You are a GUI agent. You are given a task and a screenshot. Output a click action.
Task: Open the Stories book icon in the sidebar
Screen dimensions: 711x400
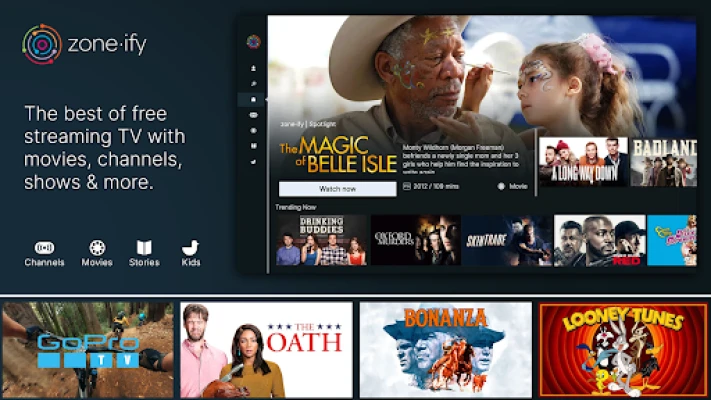[253, 146]
